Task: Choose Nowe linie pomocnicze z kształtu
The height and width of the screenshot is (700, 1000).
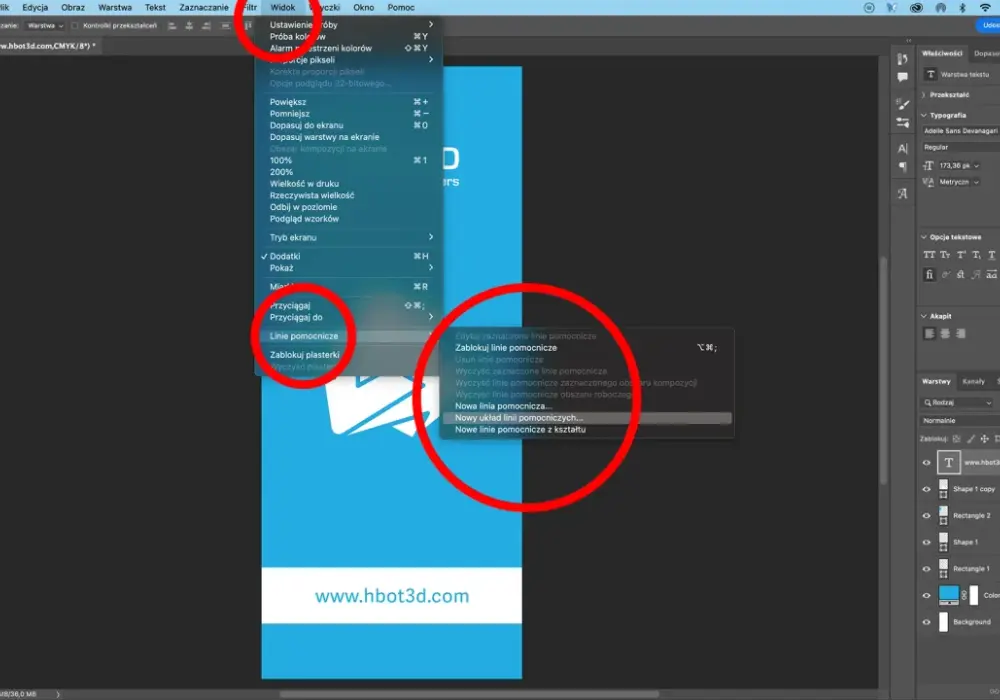Action: point(587,430)
